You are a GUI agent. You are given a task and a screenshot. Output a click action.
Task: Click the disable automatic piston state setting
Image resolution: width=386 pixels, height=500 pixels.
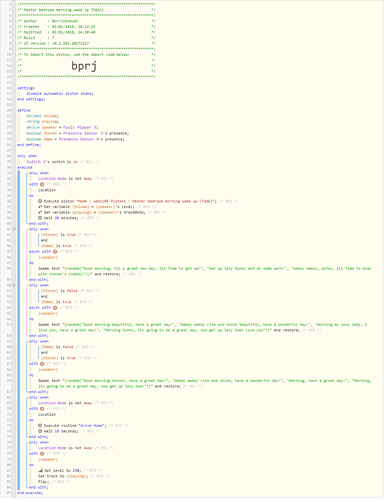[60, 94]
